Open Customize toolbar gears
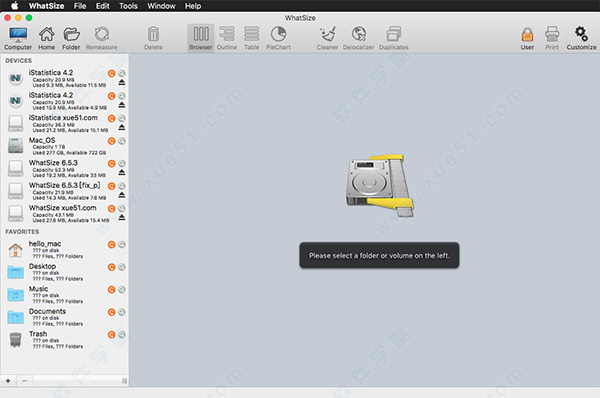 click(581, 38)
